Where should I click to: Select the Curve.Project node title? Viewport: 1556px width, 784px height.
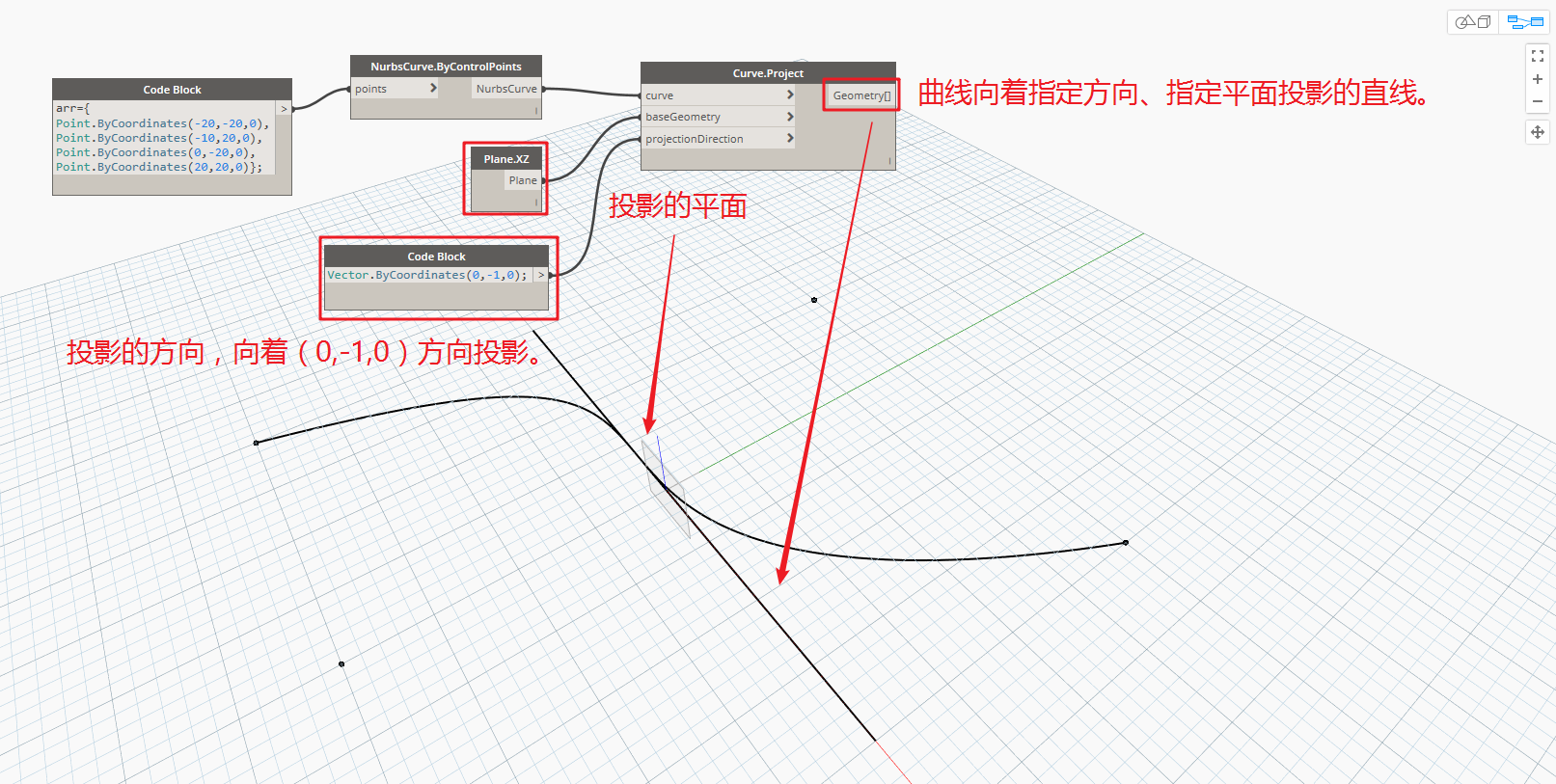point(768,73)
